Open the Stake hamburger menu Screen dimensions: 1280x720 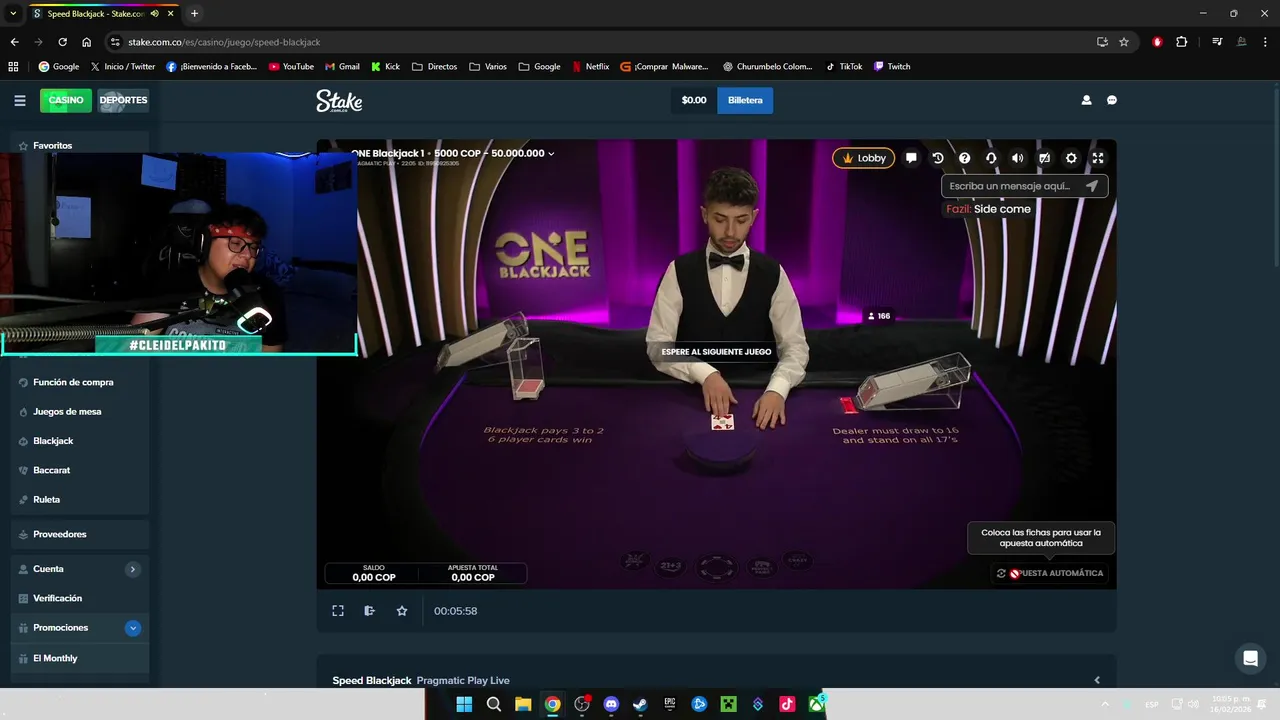click(x=20, y=100)
